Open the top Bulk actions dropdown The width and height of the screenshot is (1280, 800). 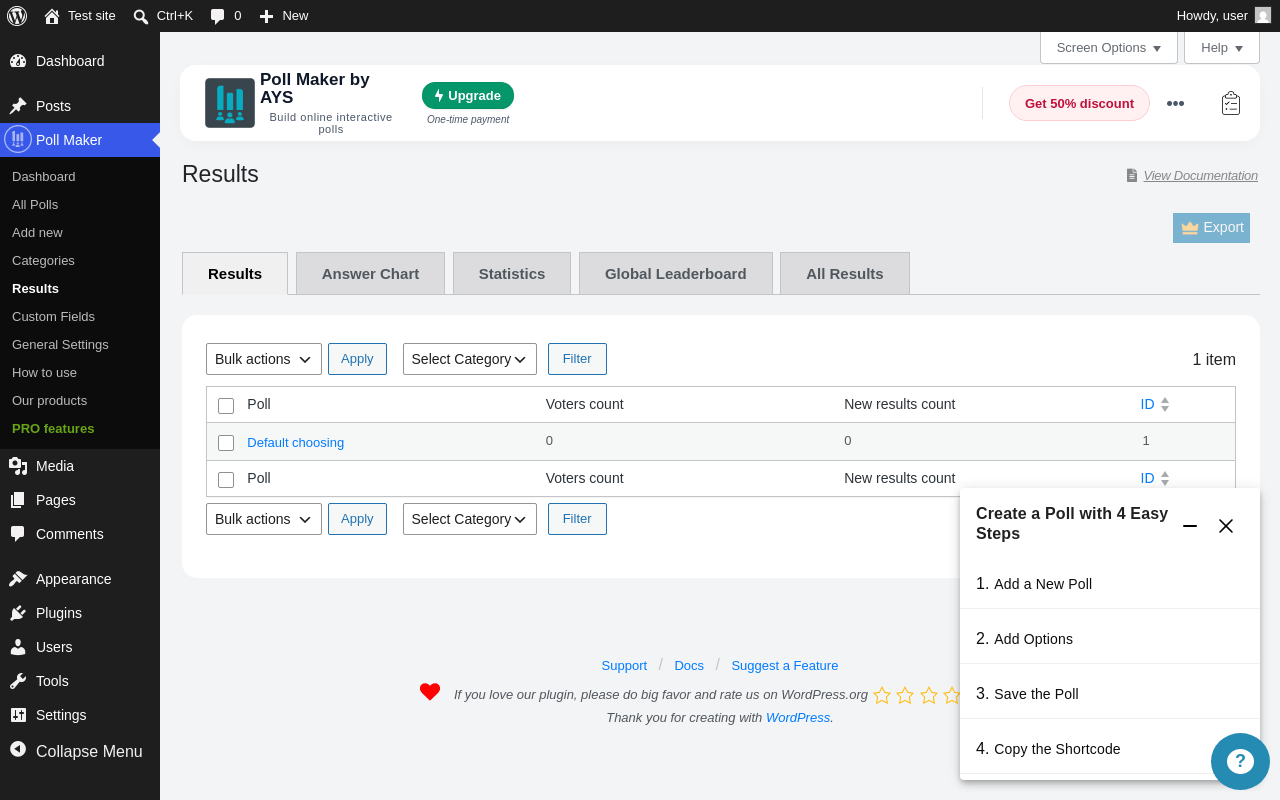(264, 359)
